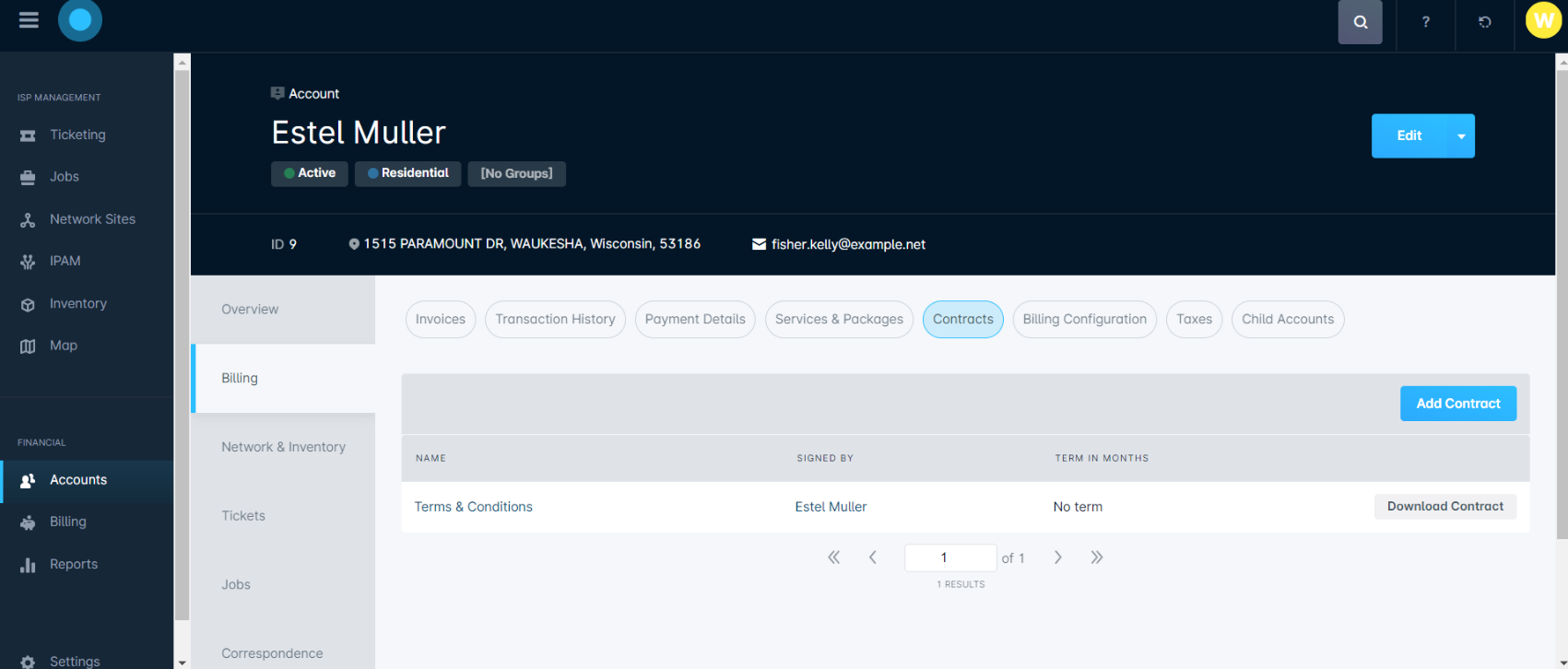This screenshot has height=669, width=1568.
Task: Select the Contracts tab
Action: [x=963, y=320]
